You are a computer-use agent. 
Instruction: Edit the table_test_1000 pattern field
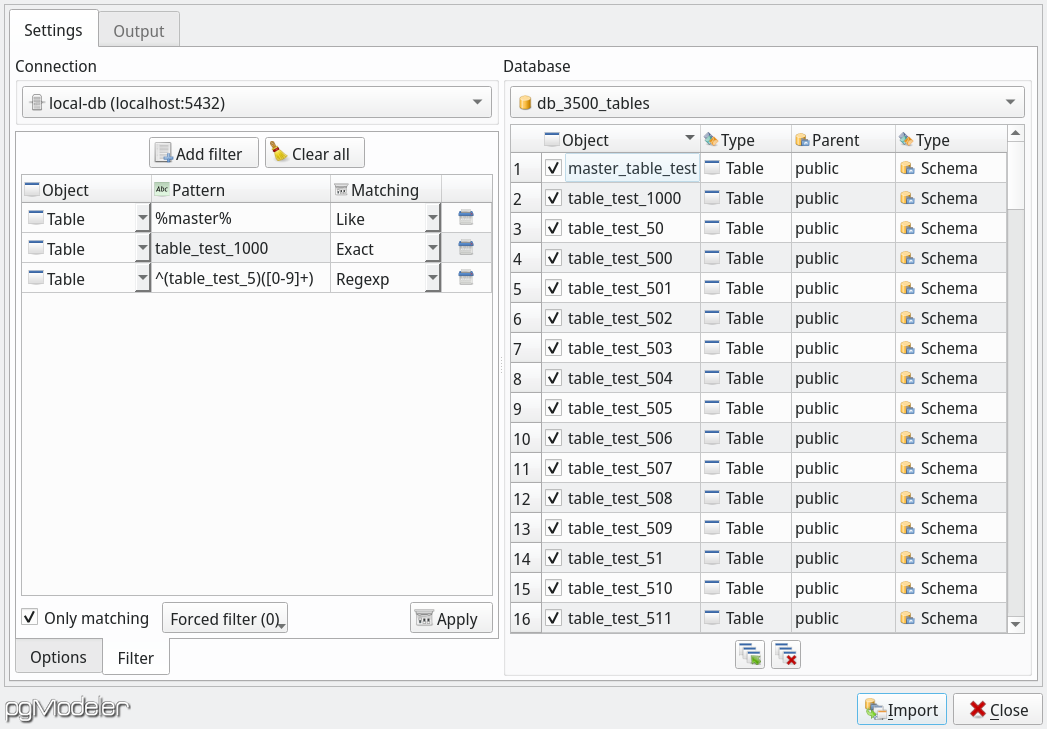[241, 248]
